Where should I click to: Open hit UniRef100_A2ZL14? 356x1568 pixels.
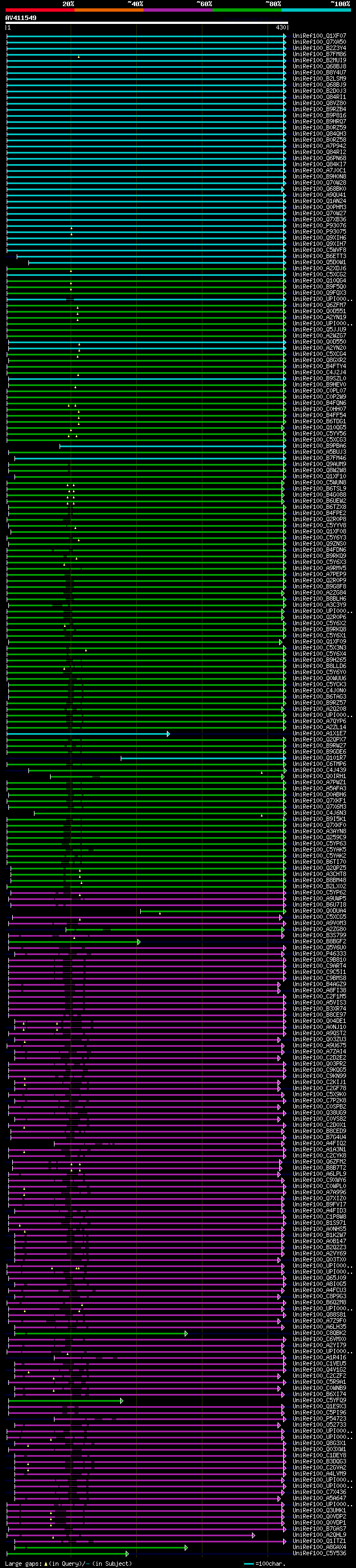[319, 728]
